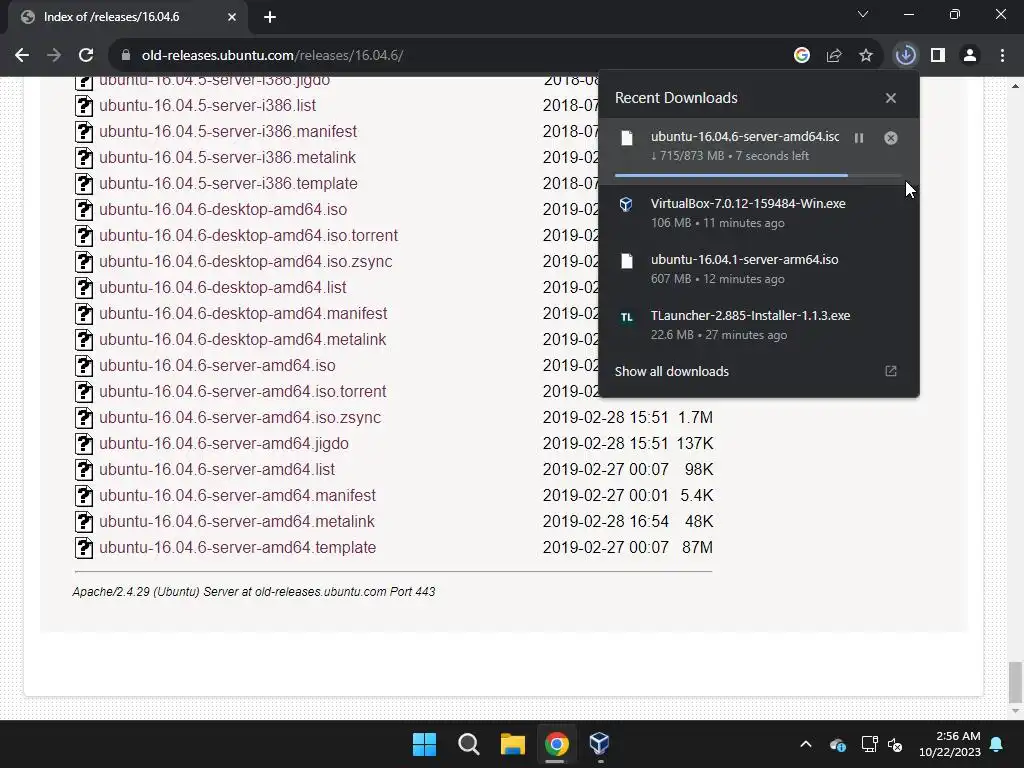The image size is (1024, 768).
Task: Open the tab search dropdown chevron
Action: 863,14
